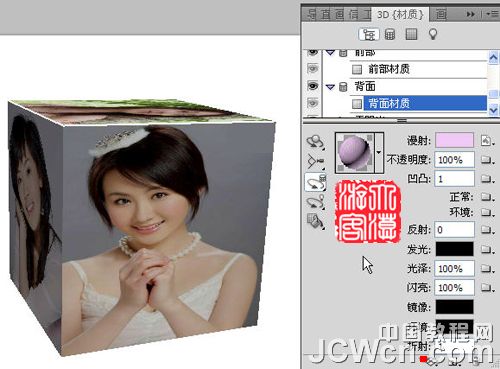Select the 3D object rotate tool icon

pyautogui.click(x=315, y=142)
